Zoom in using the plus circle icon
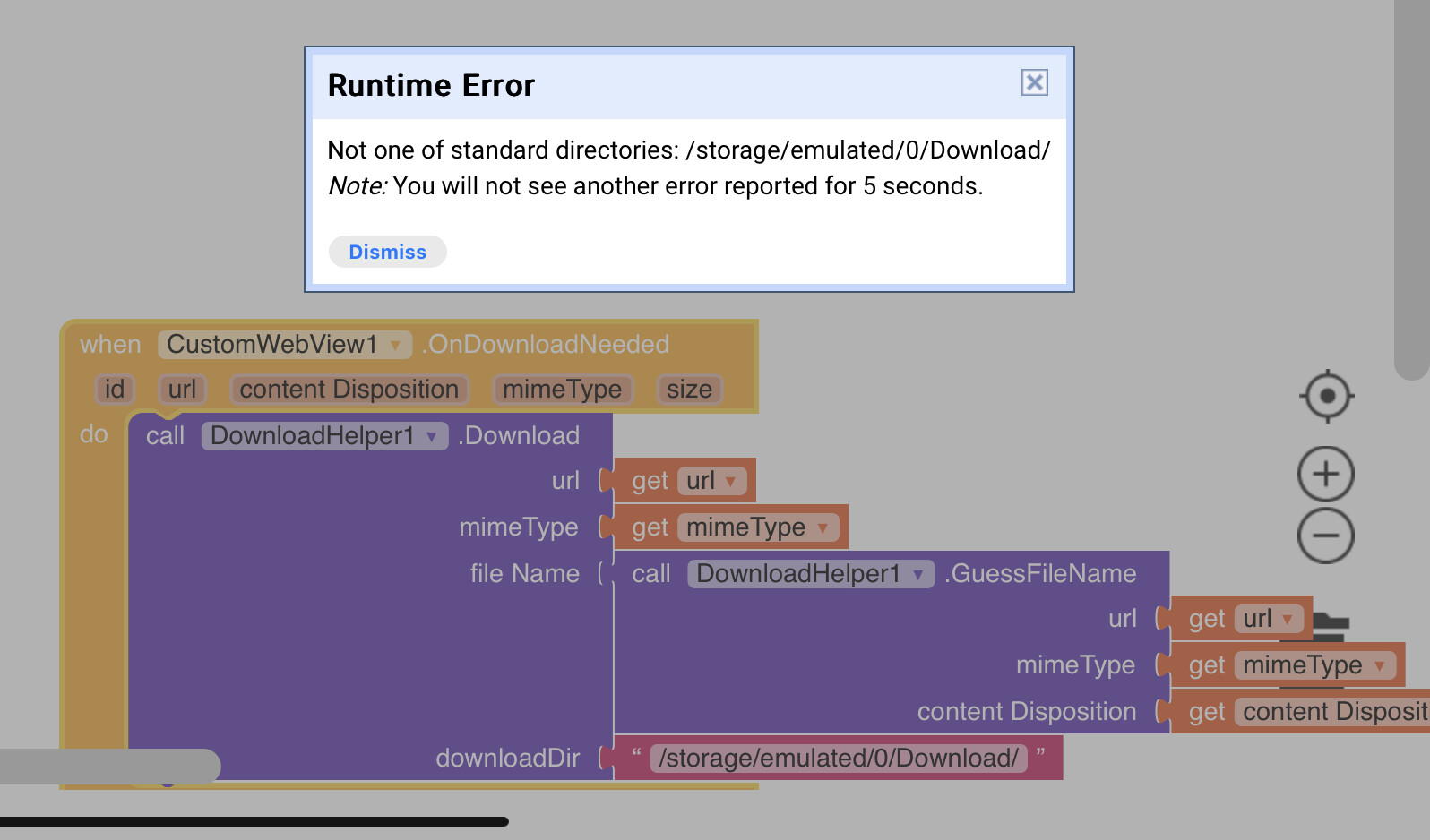 pyautogui.click(x=1326, y=474)
